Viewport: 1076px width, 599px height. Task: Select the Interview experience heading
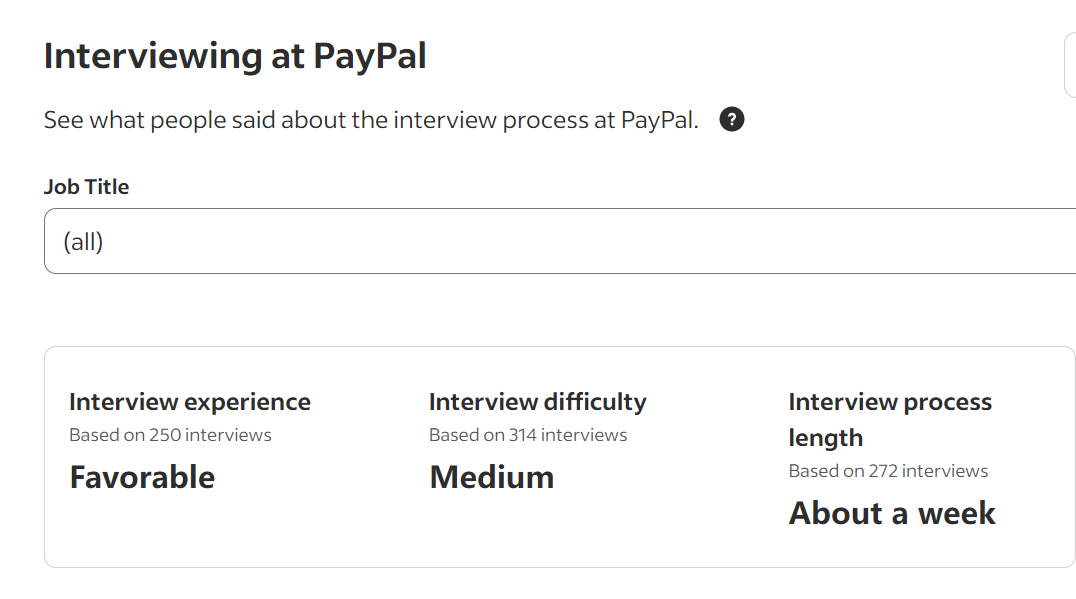190,401
